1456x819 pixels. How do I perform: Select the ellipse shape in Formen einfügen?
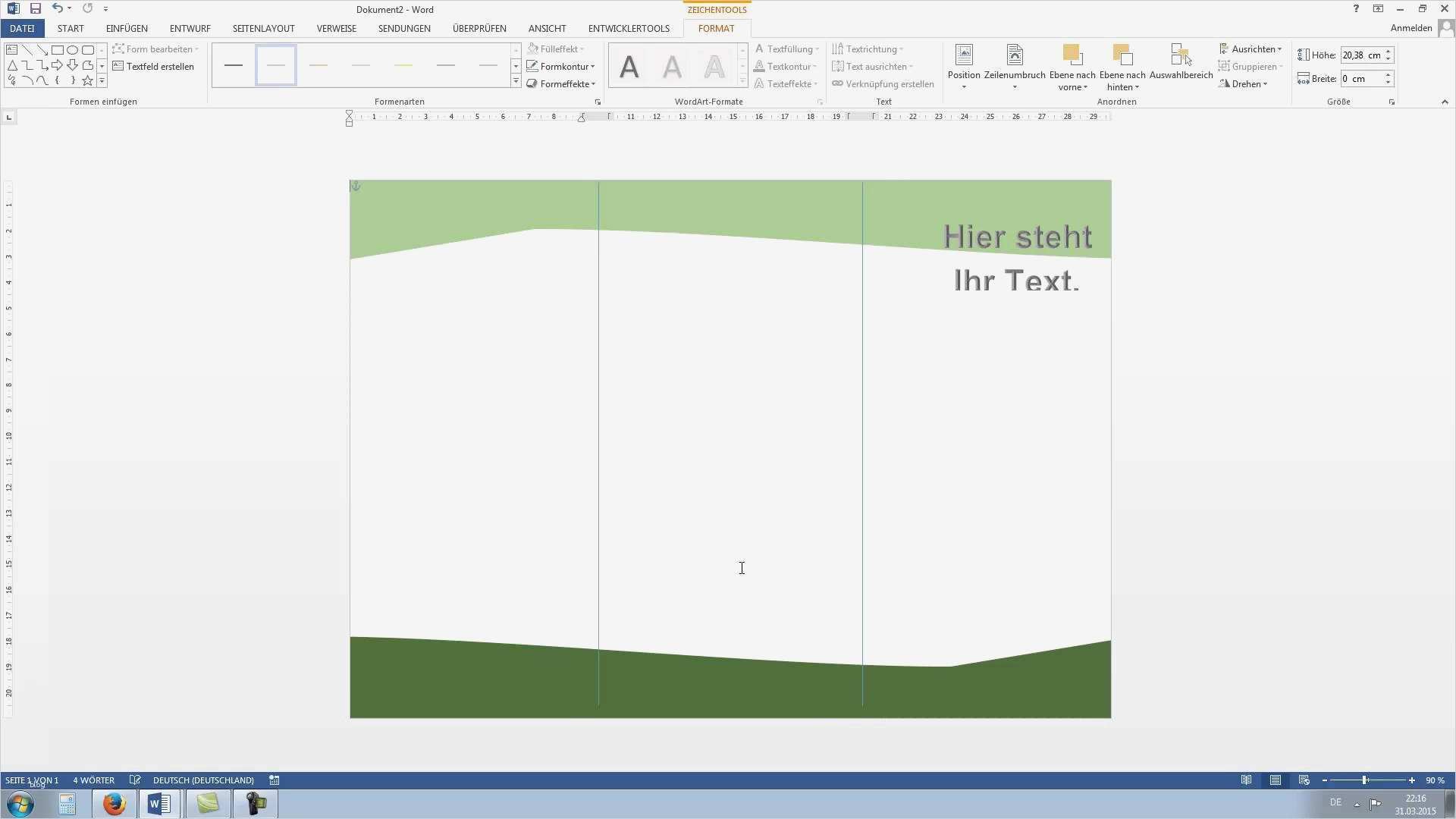(74, 50)
